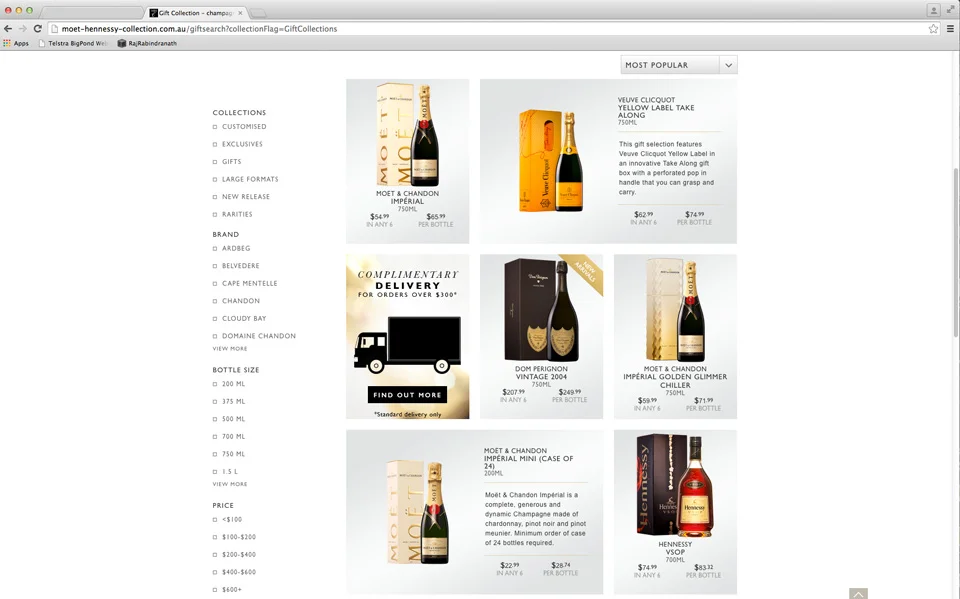Tick the Cloudy Bay brand checkbox
960x599 pixels.
215,318
